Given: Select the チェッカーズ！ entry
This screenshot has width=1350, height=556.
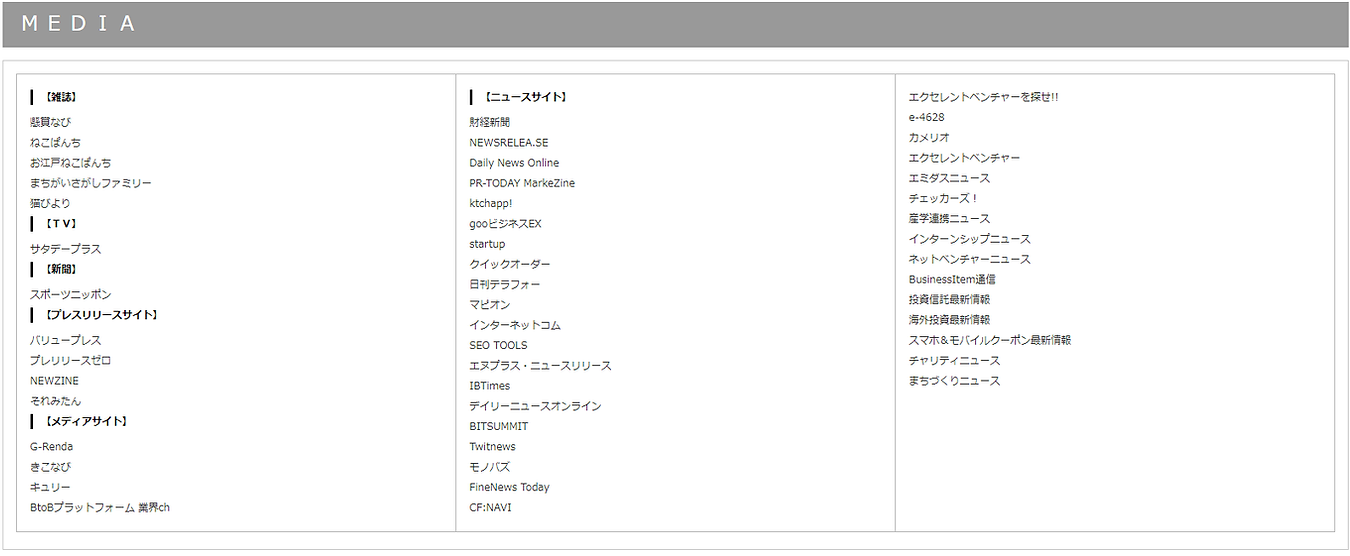Looking at the screenshot, I should 944,198.
